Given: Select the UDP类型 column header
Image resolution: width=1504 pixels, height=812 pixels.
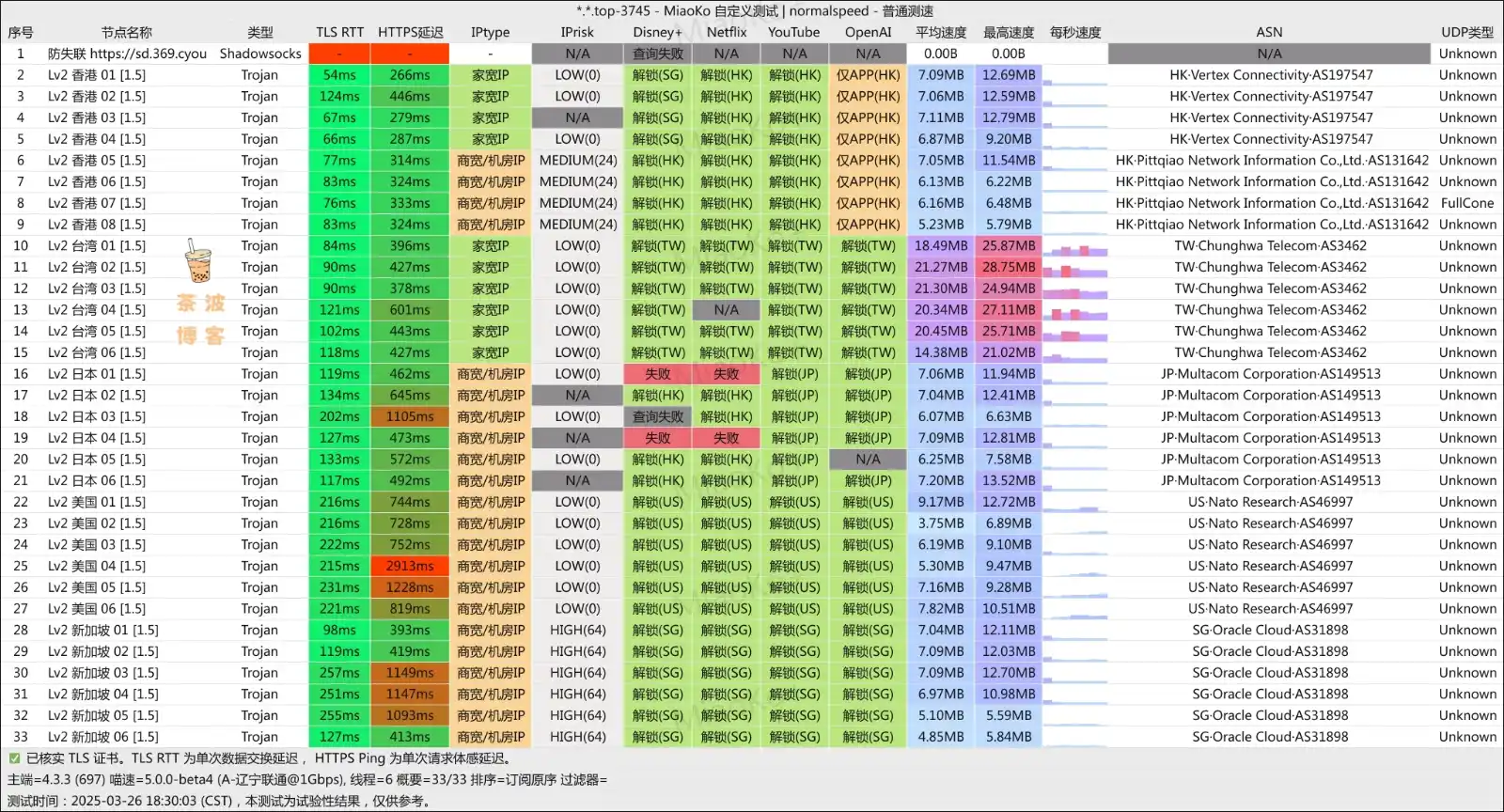Looking at the screenshot, I should point(1466,32).
